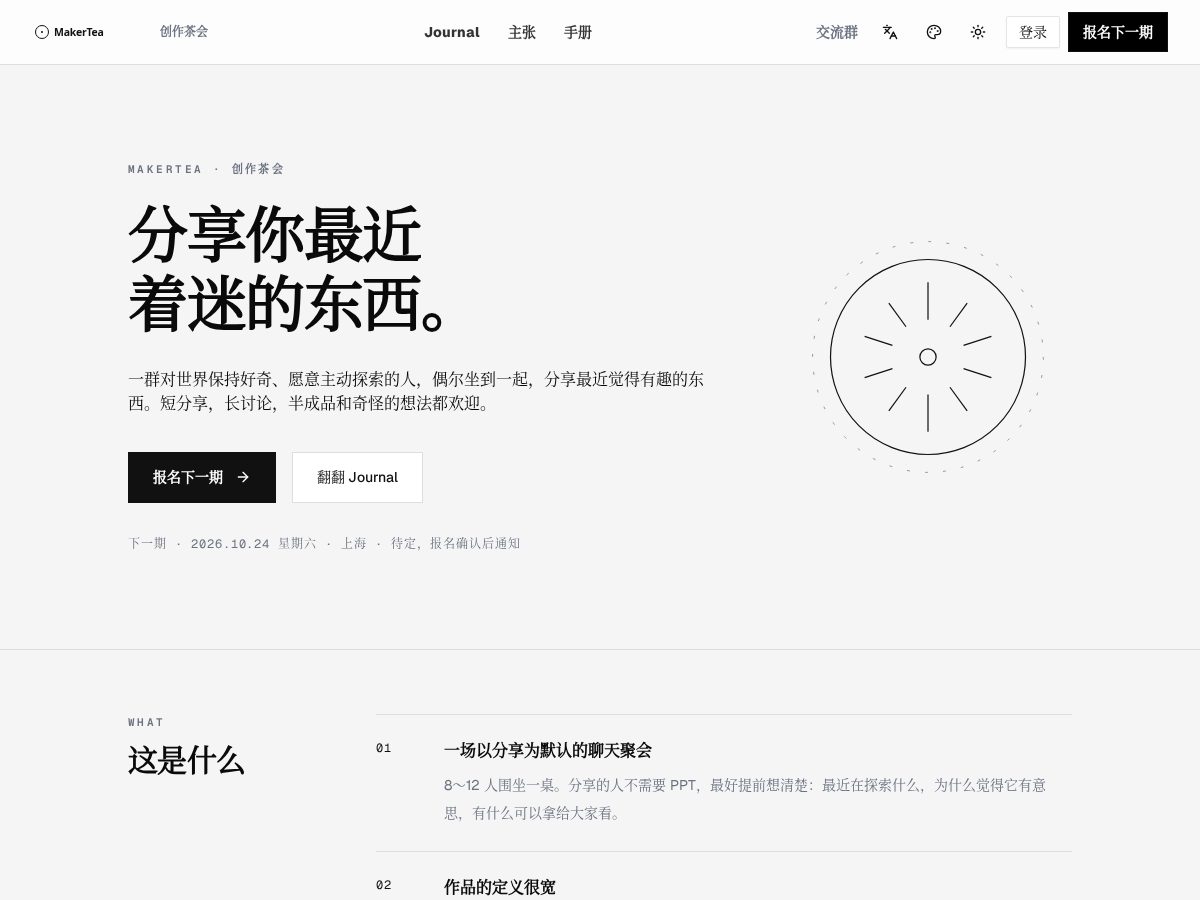
Task: Go to 交流群 link
Action: [x=837, y=32]
